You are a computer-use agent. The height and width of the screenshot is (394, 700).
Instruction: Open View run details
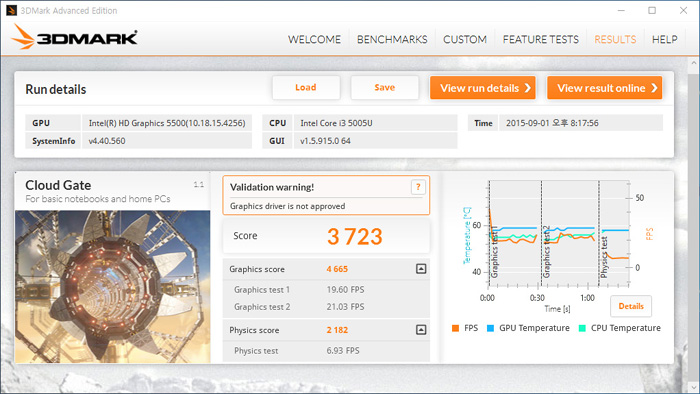point(483,88)
